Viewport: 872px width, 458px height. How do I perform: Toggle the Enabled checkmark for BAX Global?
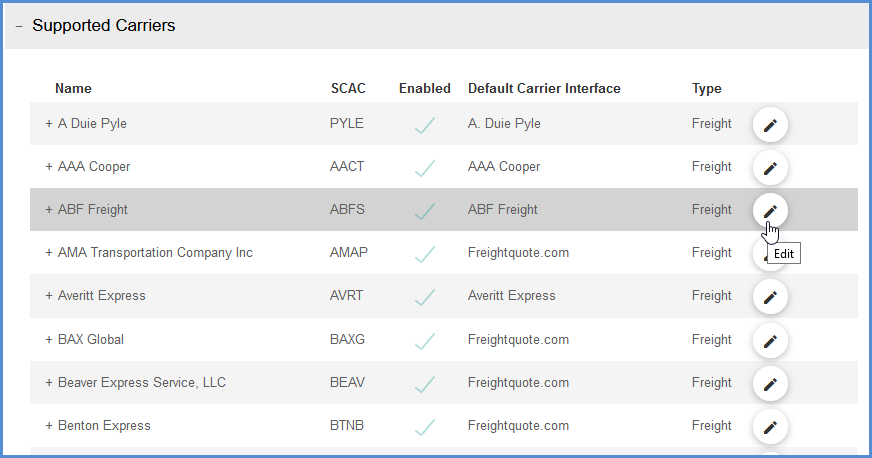425,341
